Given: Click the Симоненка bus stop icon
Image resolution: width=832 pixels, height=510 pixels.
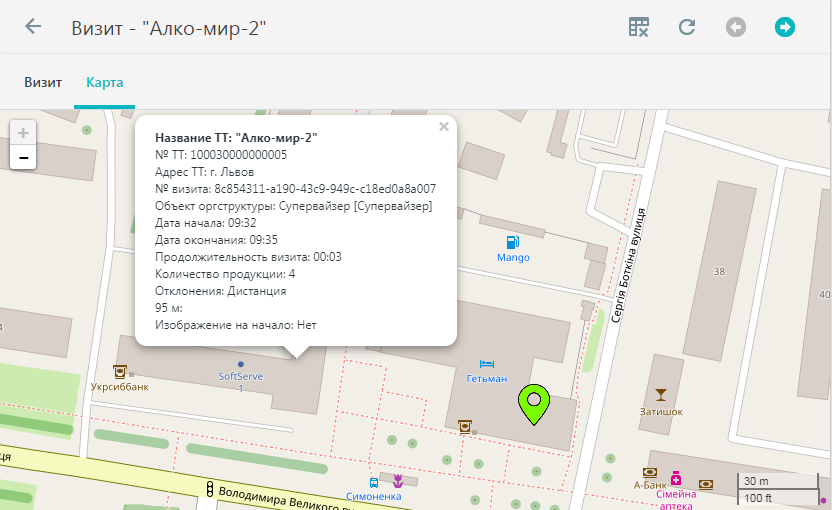Looking at the screenshot, I should pos(374,482).
